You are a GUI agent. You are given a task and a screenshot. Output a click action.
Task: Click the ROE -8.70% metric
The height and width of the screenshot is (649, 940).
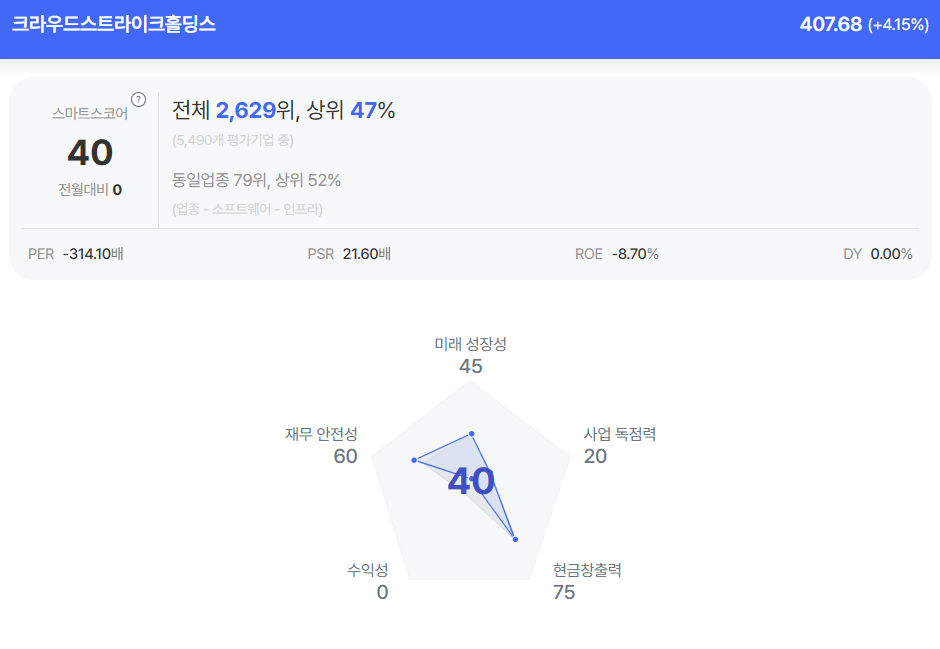[x=616, y=254]
